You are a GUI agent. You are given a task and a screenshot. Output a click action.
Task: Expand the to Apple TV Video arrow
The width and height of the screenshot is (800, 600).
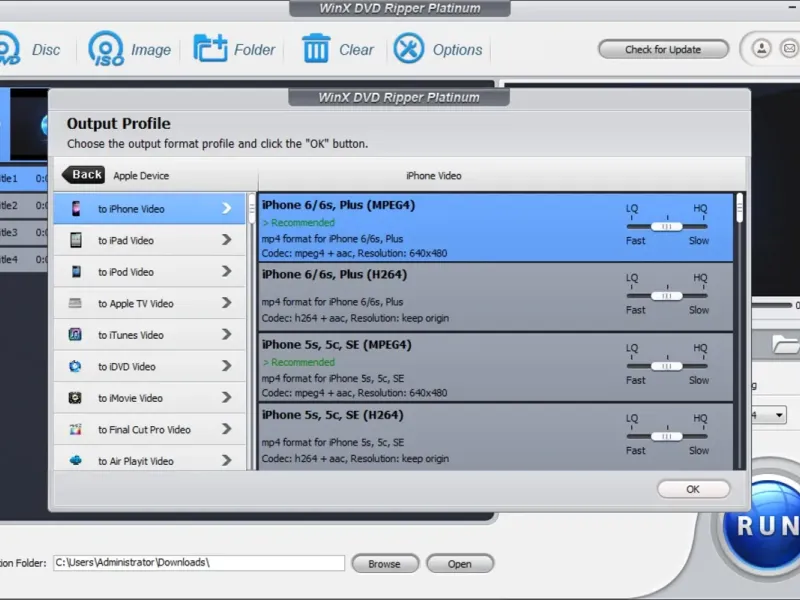tap(227, 303)
